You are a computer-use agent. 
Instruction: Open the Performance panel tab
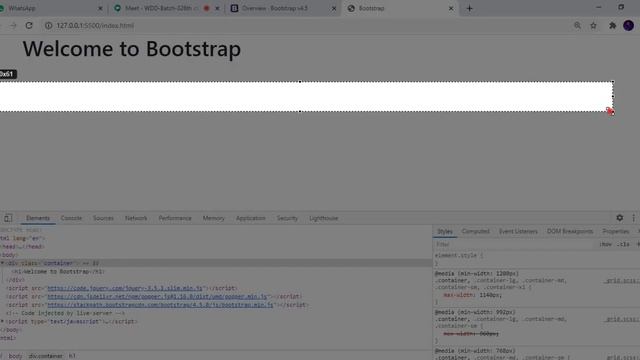tap(175, 218)
